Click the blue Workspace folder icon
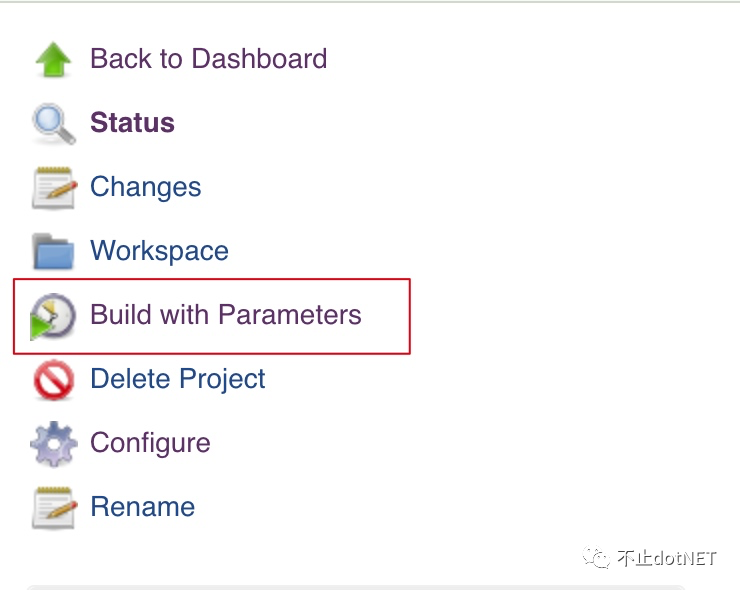 [x=54, y=251]
